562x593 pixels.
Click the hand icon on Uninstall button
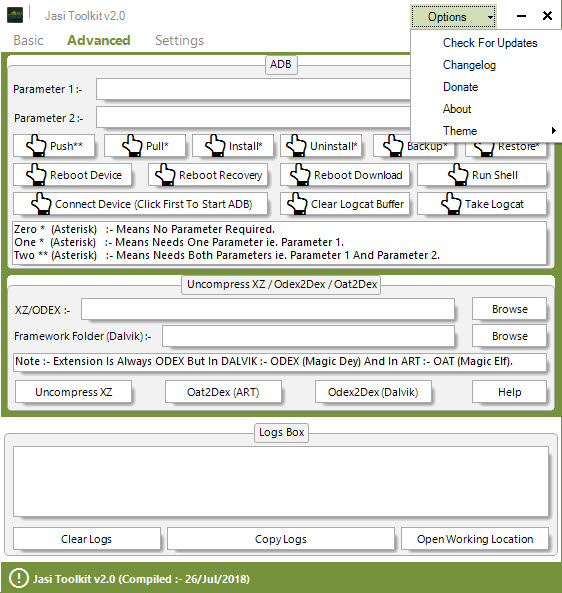pyautogui.click(x=296, y=146)
